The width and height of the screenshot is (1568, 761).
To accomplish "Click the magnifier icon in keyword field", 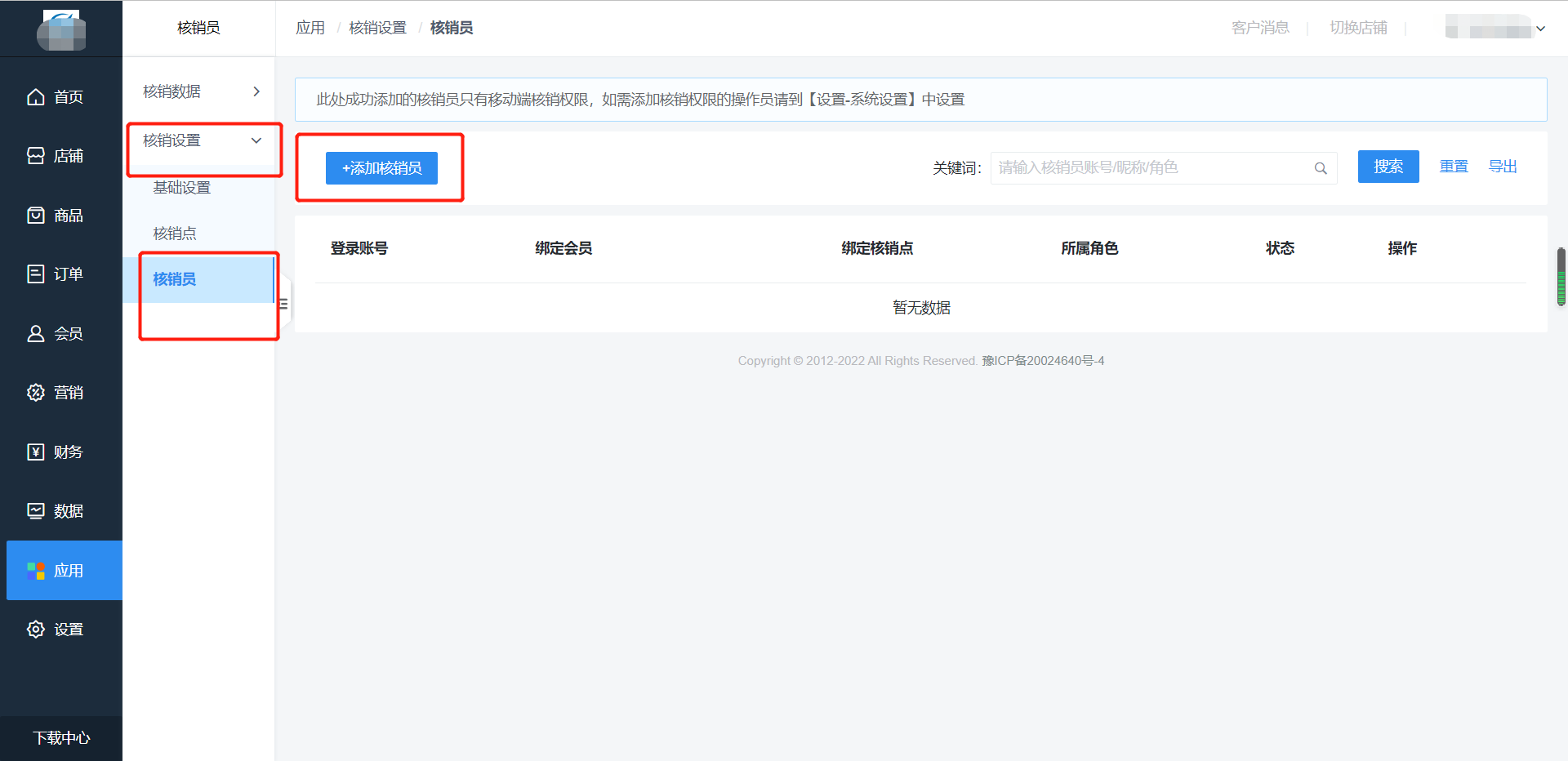I will pos(1320,168).
